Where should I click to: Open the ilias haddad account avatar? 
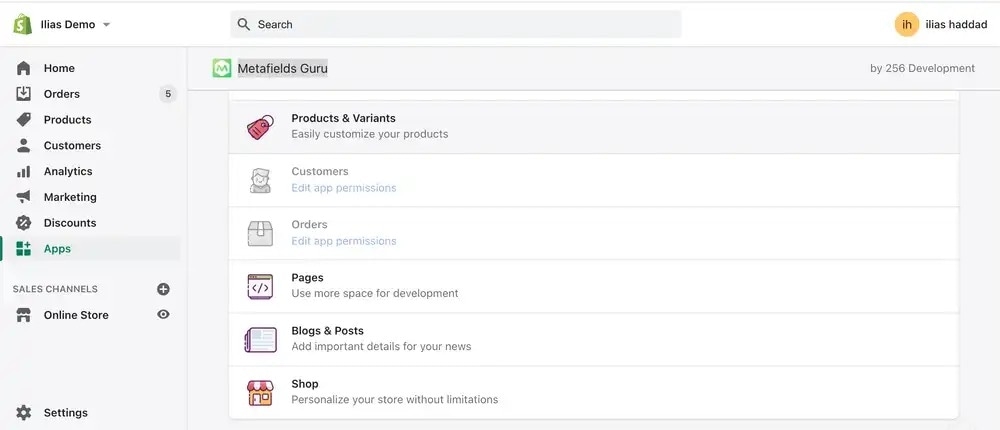pos(906,24)
